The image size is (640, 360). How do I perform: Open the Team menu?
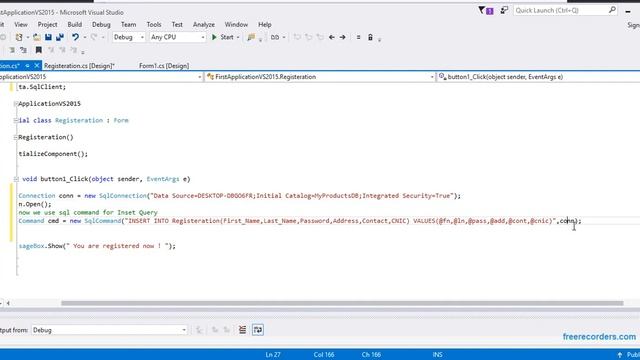129,24
